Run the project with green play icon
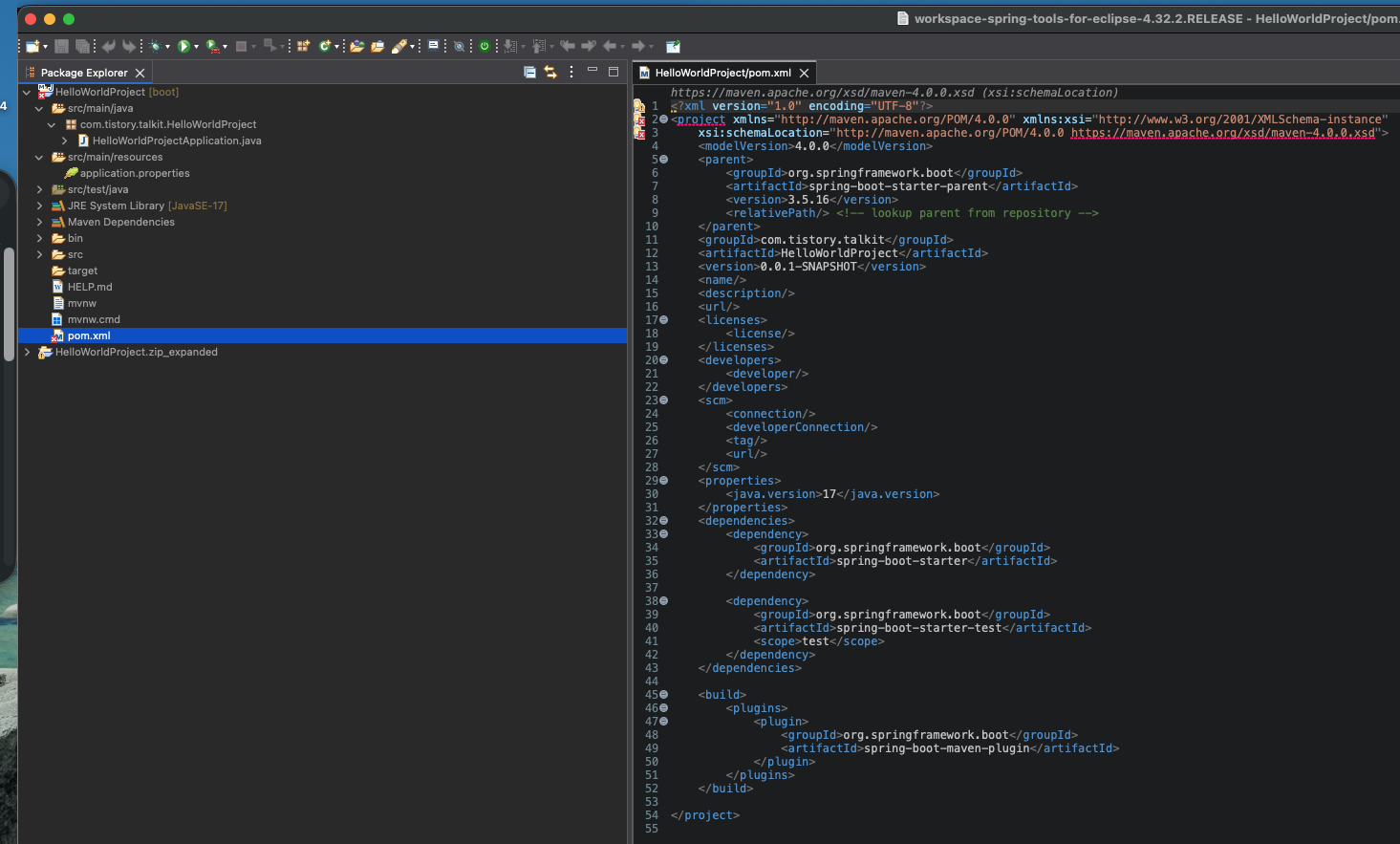 pos(183,46)
